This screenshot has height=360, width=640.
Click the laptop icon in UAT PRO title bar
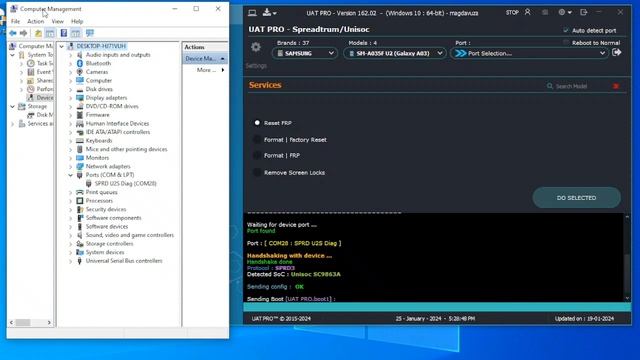click(x=252, y=13)
